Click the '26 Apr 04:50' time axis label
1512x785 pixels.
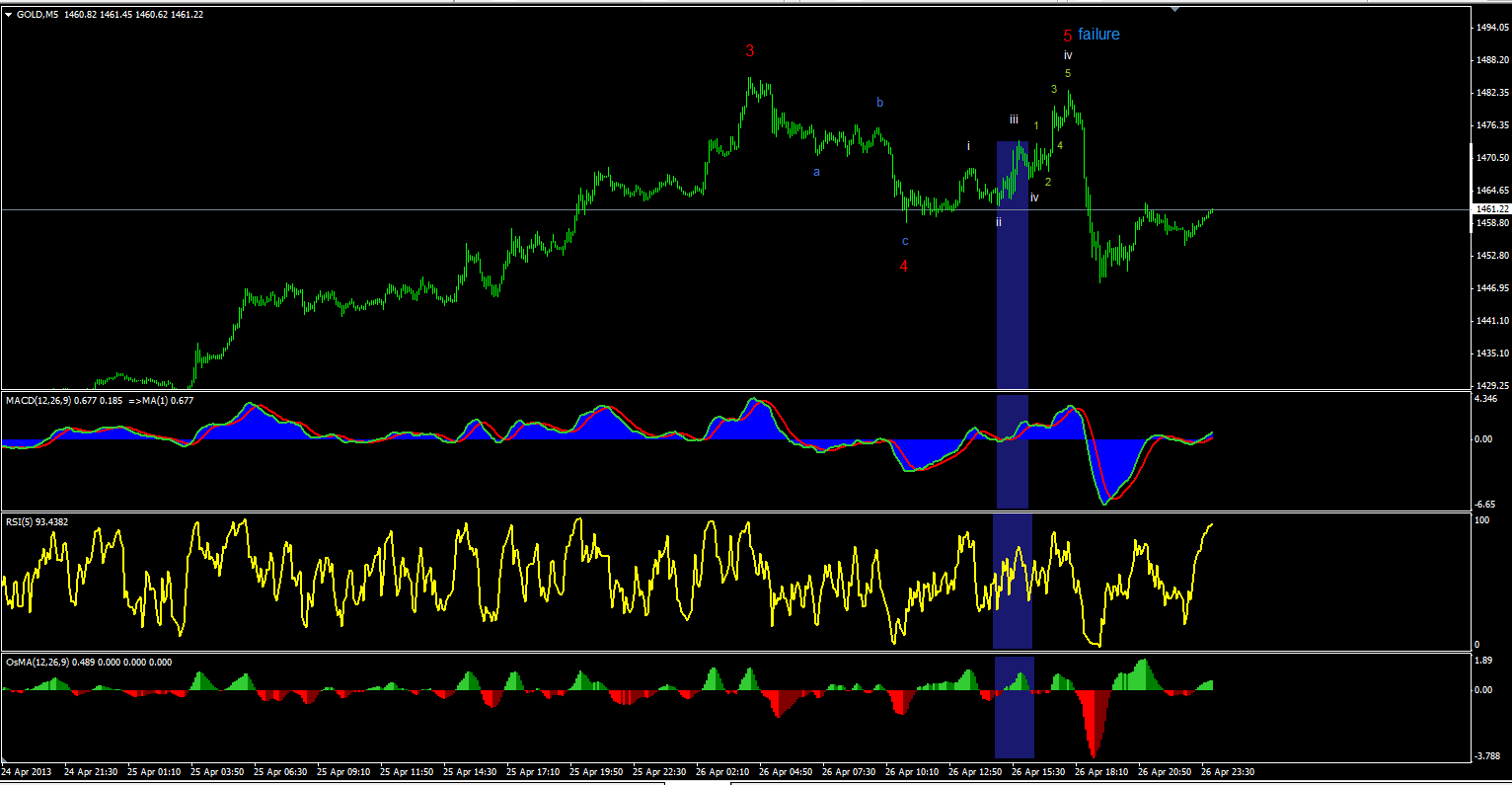pyautogui.click(x=787, y=771)
